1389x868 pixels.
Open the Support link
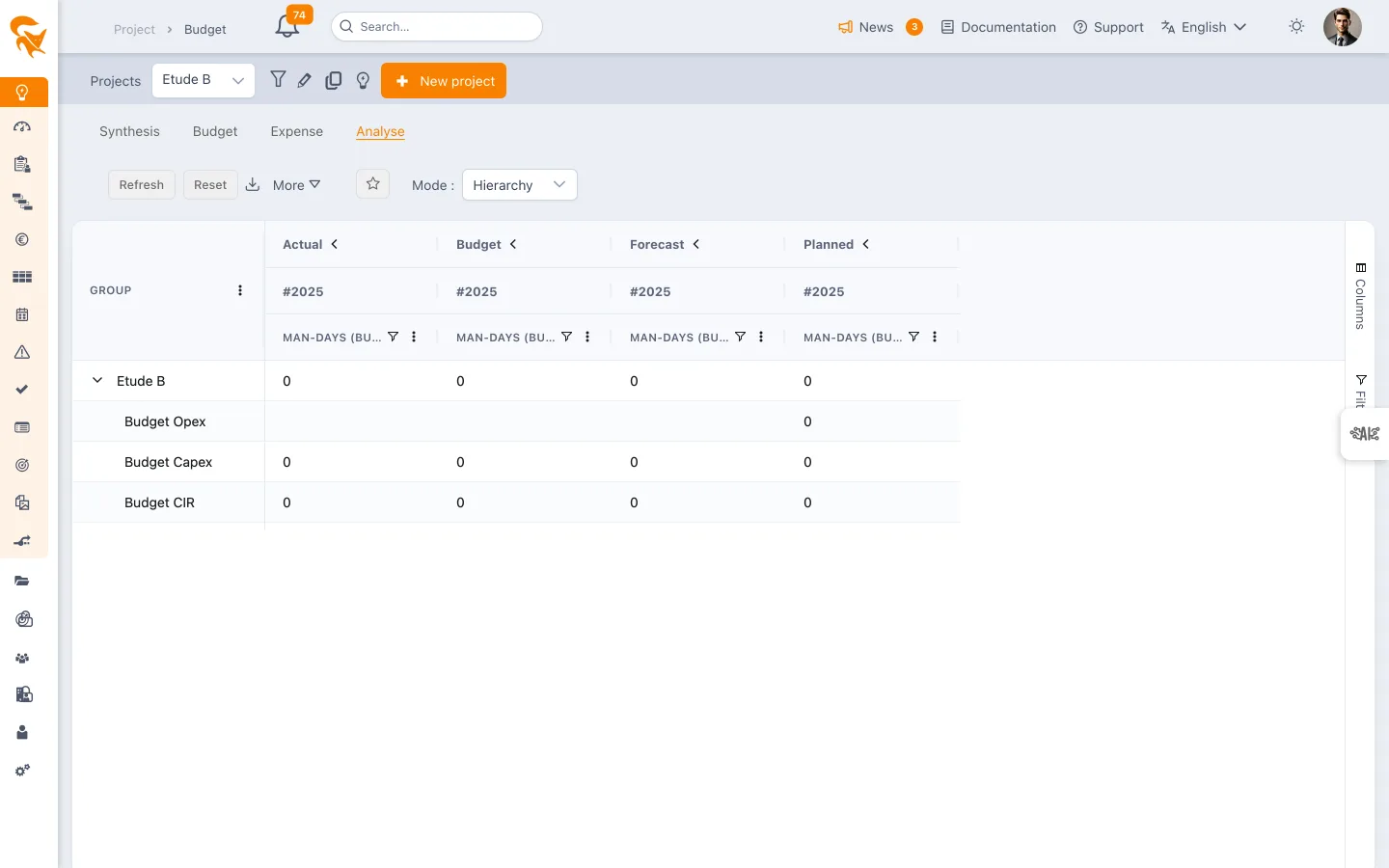click(x=1108, y=27)
